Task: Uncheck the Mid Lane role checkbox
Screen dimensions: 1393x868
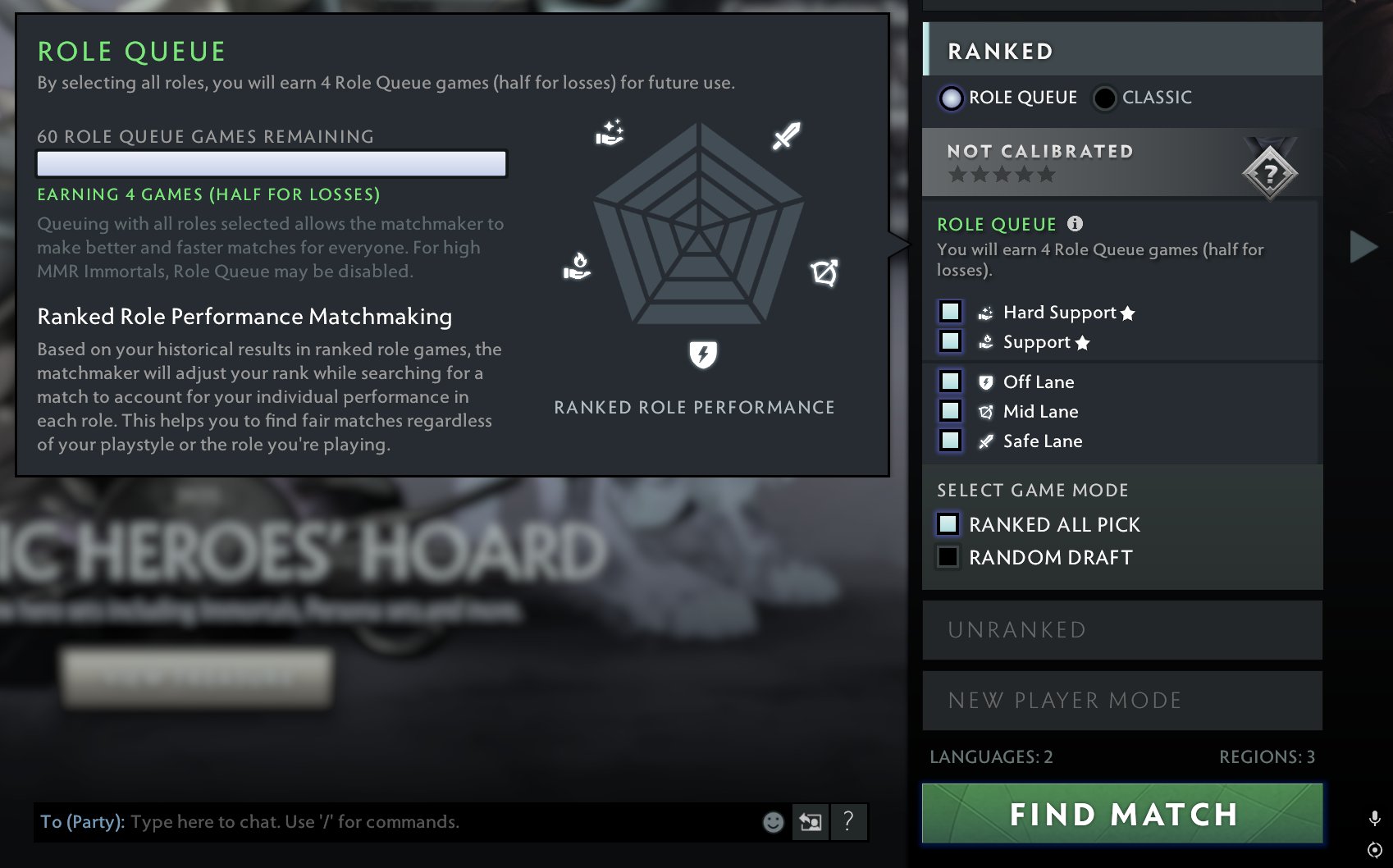Action: 950,410
